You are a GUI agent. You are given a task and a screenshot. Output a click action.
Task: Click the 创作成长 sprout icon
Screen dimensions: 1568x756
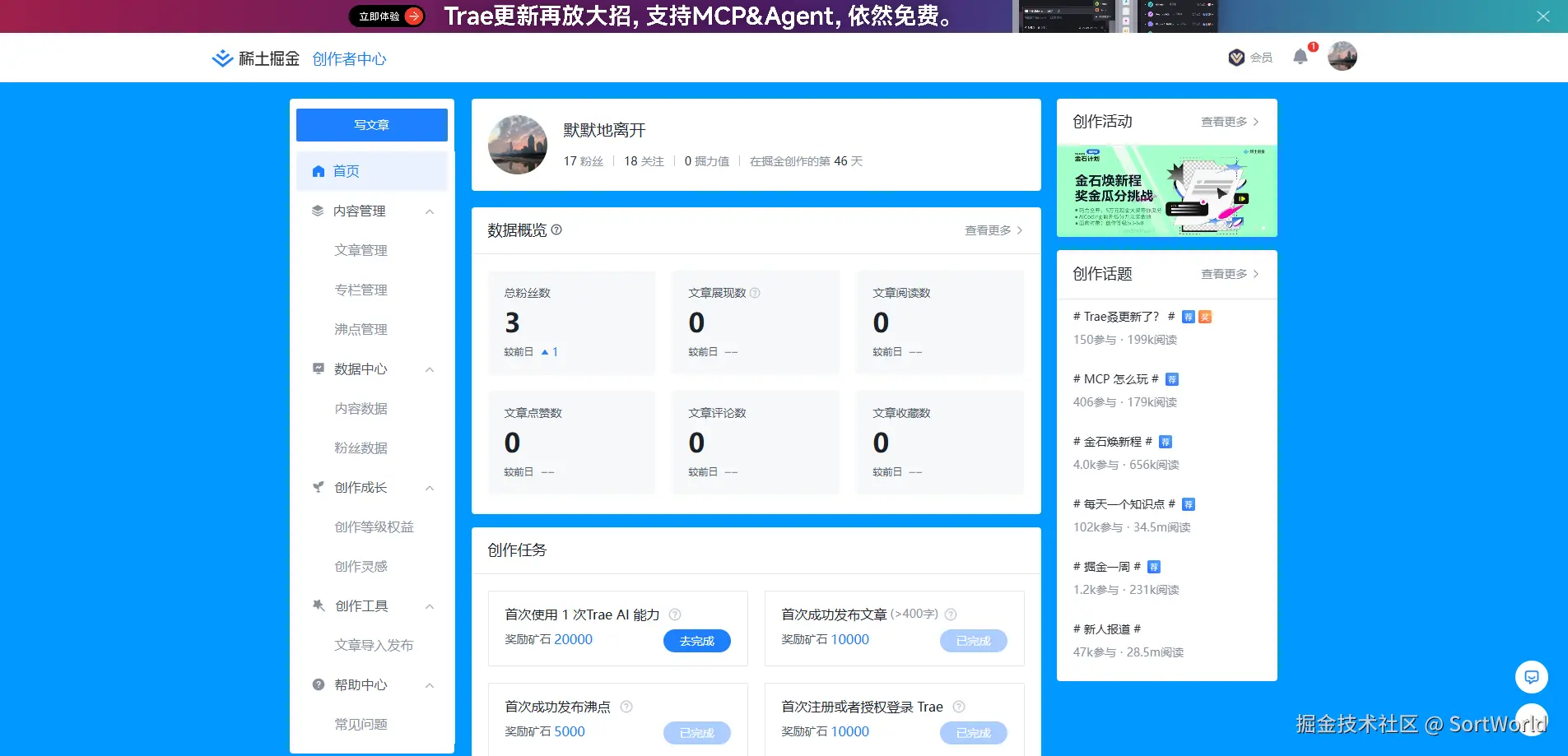point(318,487)
